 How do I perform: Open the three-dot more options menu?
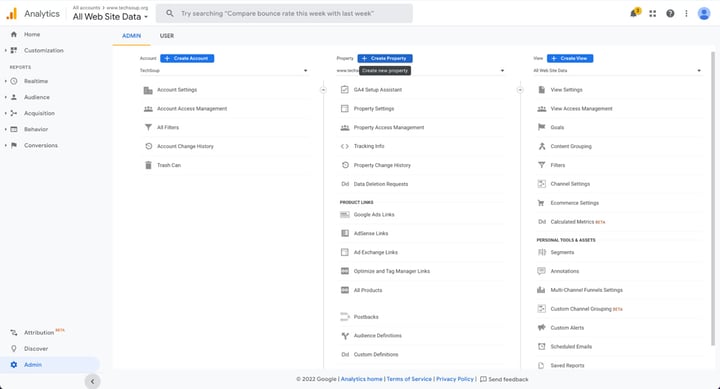(686, 14)
